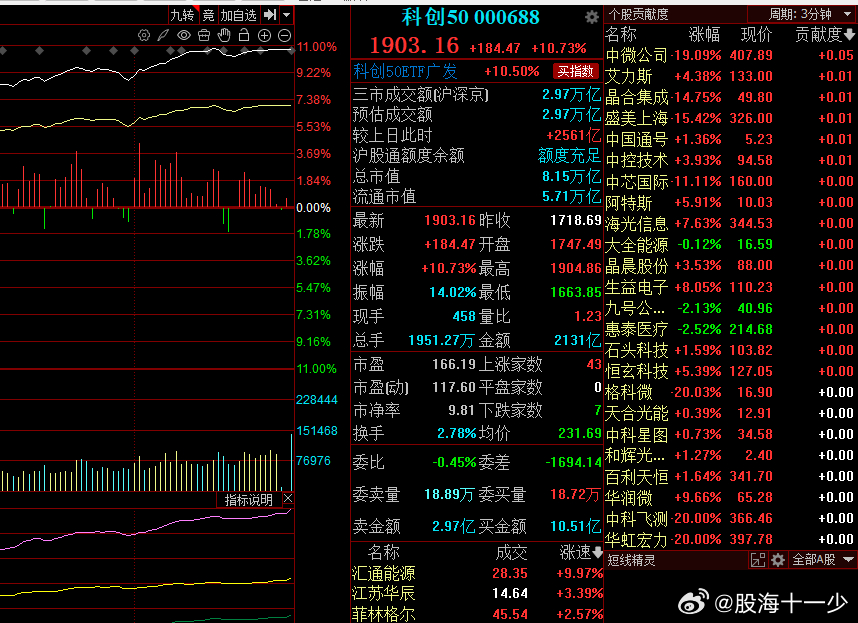Click the 科创50 000688 title
The width and height of the screenshot is (858, 623).
471,18
